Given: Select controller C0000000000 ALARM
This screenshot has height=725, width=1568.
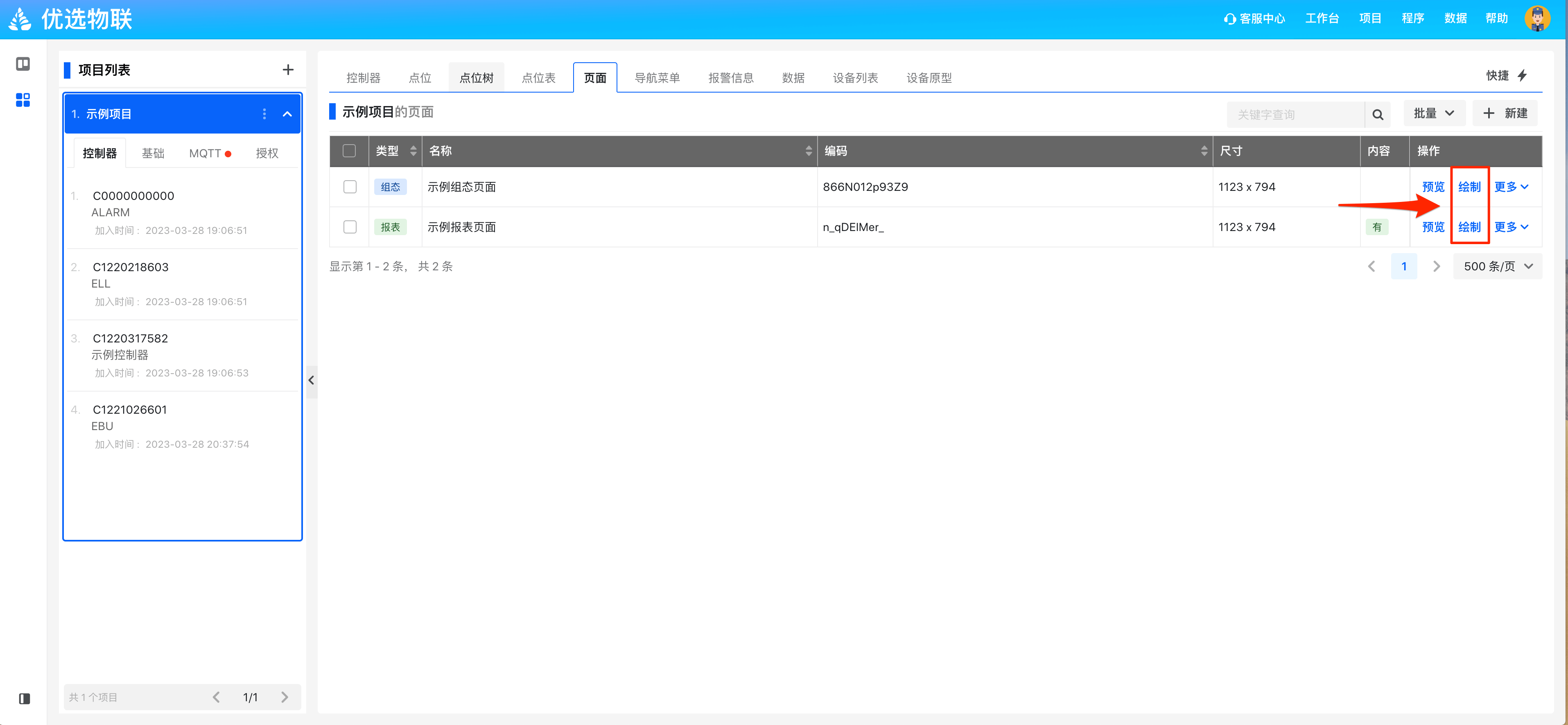Looking at the screenshot, I should pyautogui.click(x=182, y=213).
